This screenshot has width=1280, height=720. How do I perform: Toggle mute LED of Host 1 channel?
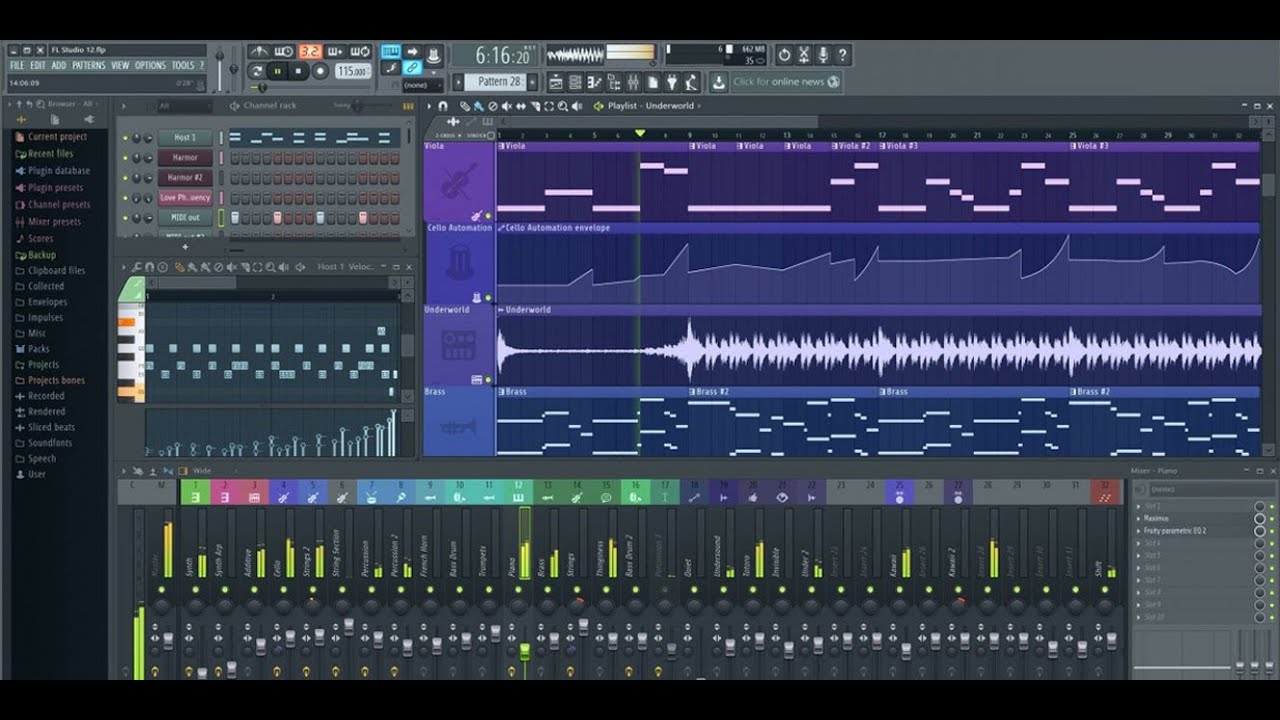point(125,138)
